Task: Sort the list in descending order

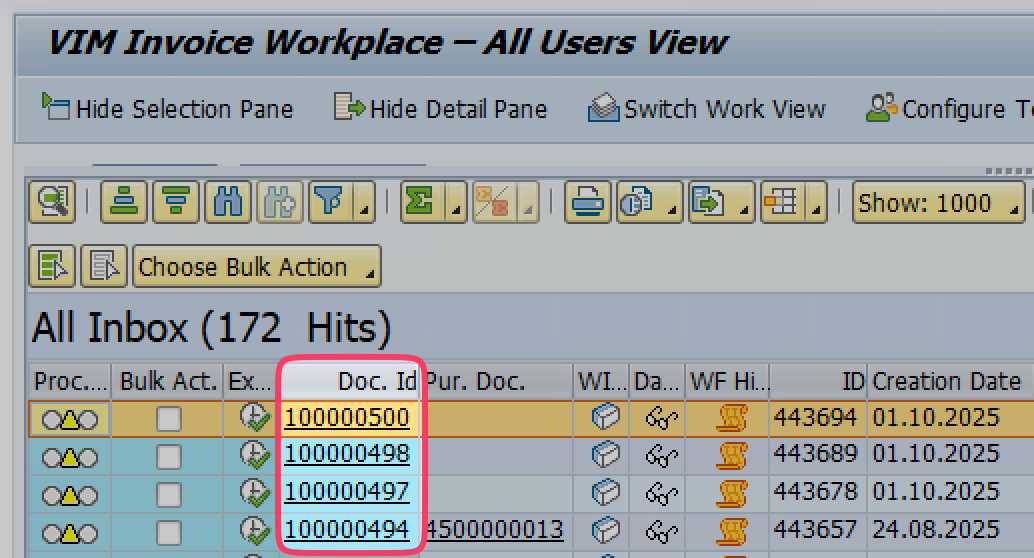Action: tap(176, 203)
